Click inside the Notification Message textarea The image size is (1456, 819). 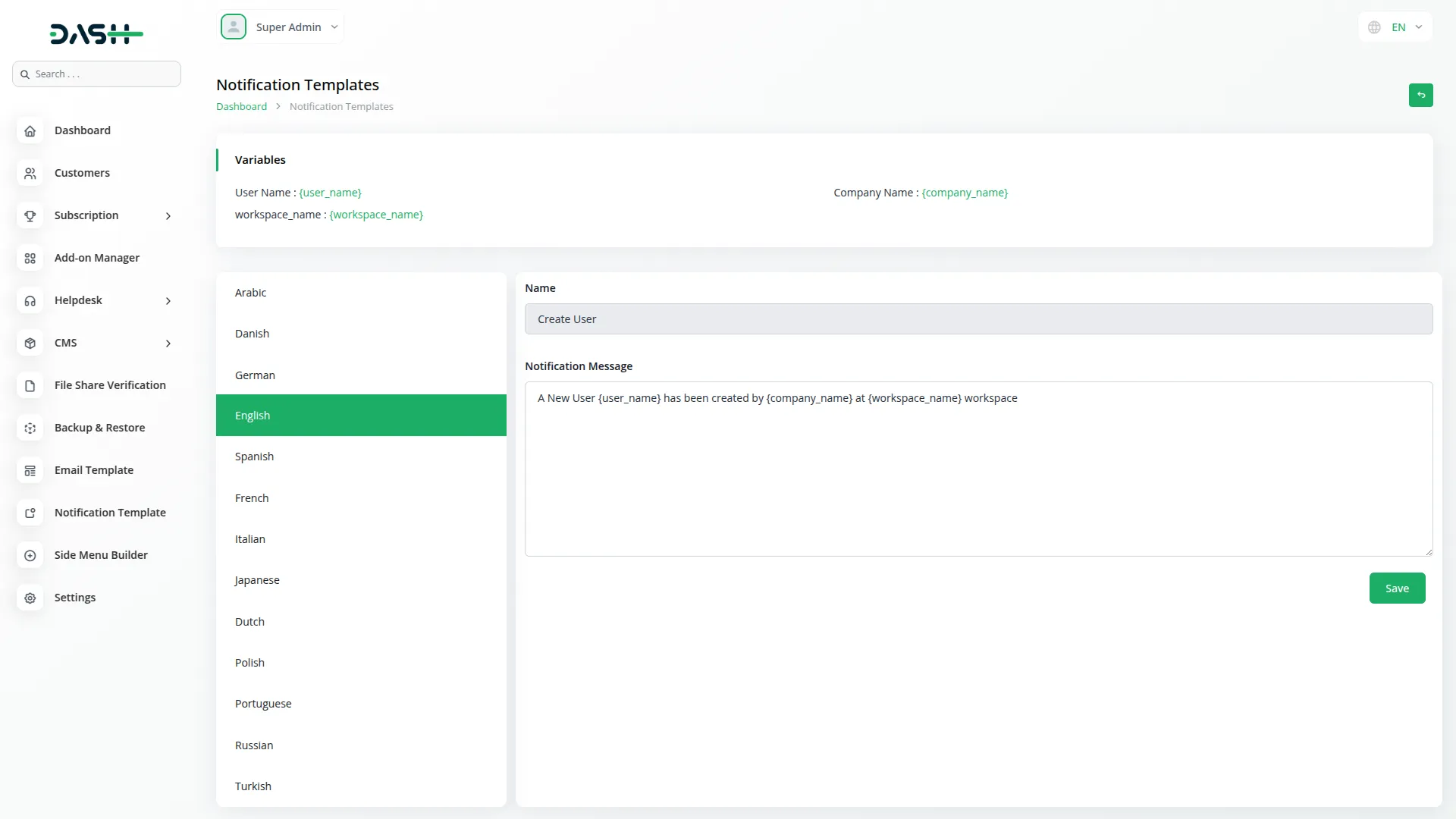coord(978,469)
